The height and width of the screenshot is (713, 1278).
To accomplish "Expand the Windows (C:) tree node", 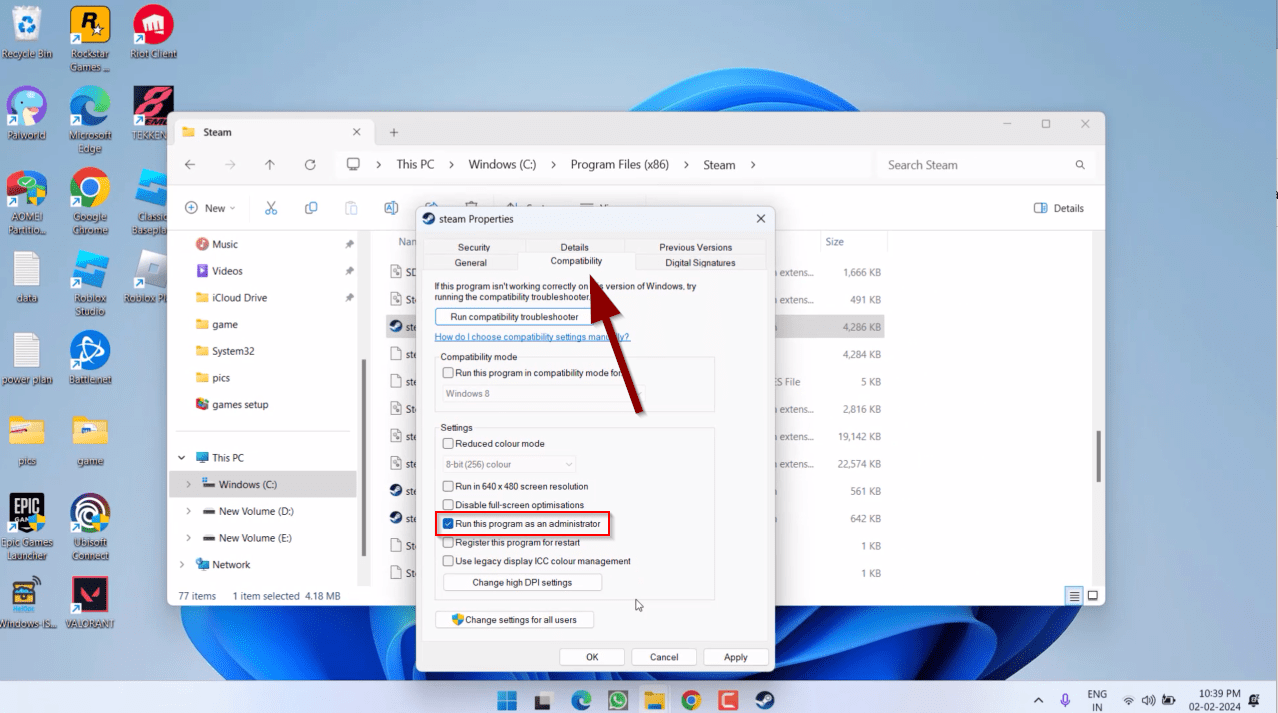I will [x=188, y=485].
